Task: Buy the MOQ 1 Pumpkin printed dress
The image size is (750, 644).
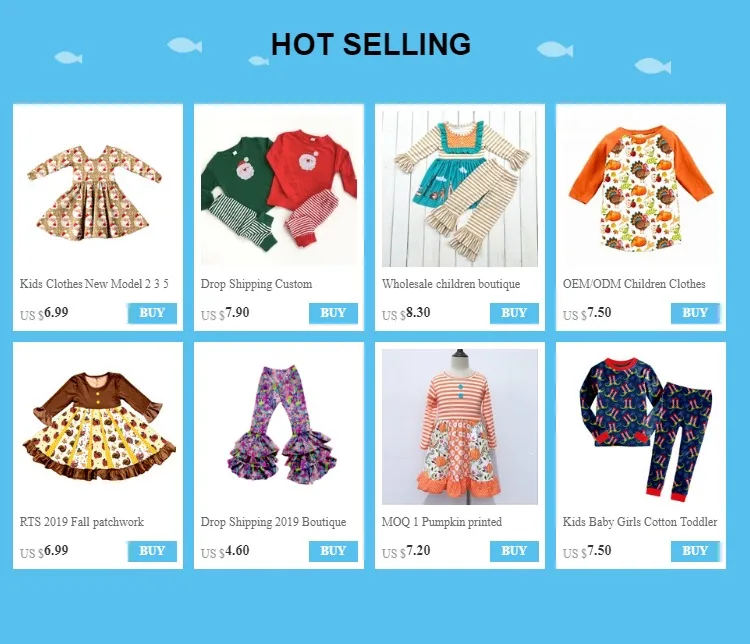Action: coord(514,551)
